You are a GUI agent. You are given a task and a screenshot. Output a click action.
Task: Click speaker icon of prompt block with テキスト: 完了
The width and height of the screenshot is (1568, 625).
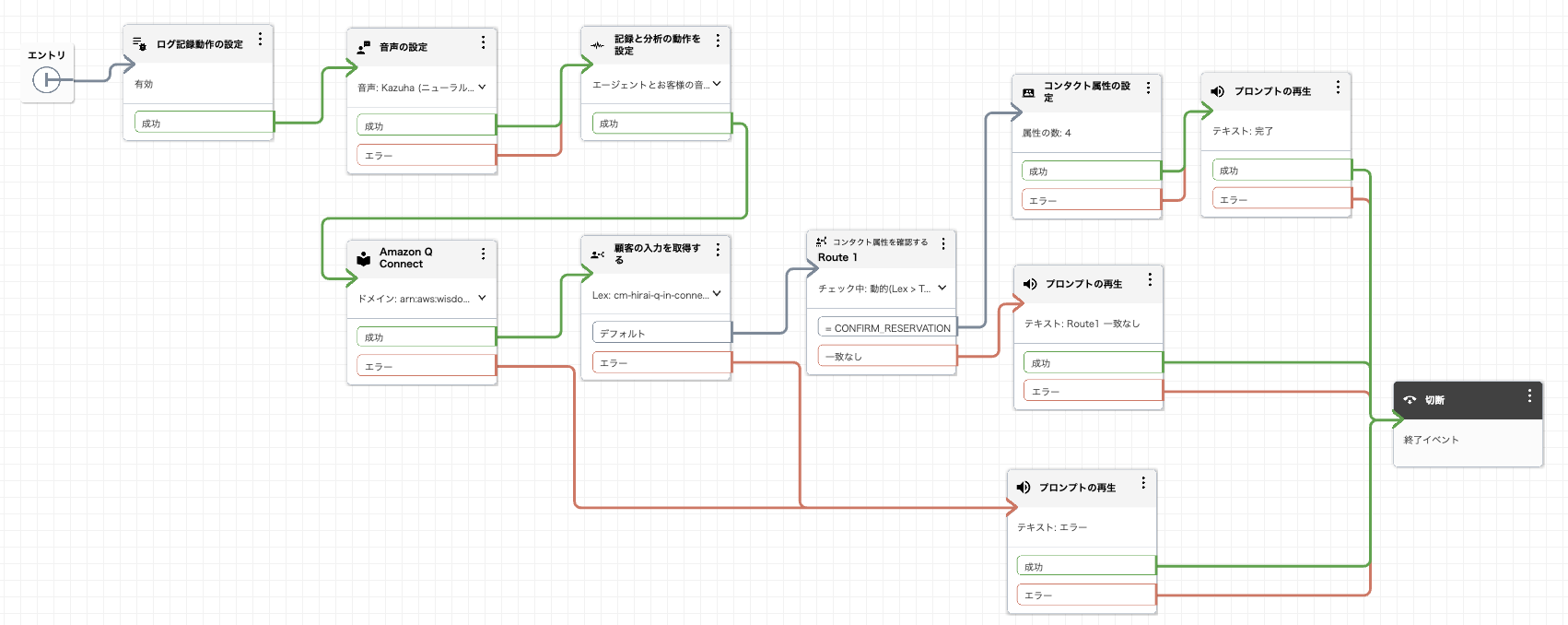coord(1217,91)
